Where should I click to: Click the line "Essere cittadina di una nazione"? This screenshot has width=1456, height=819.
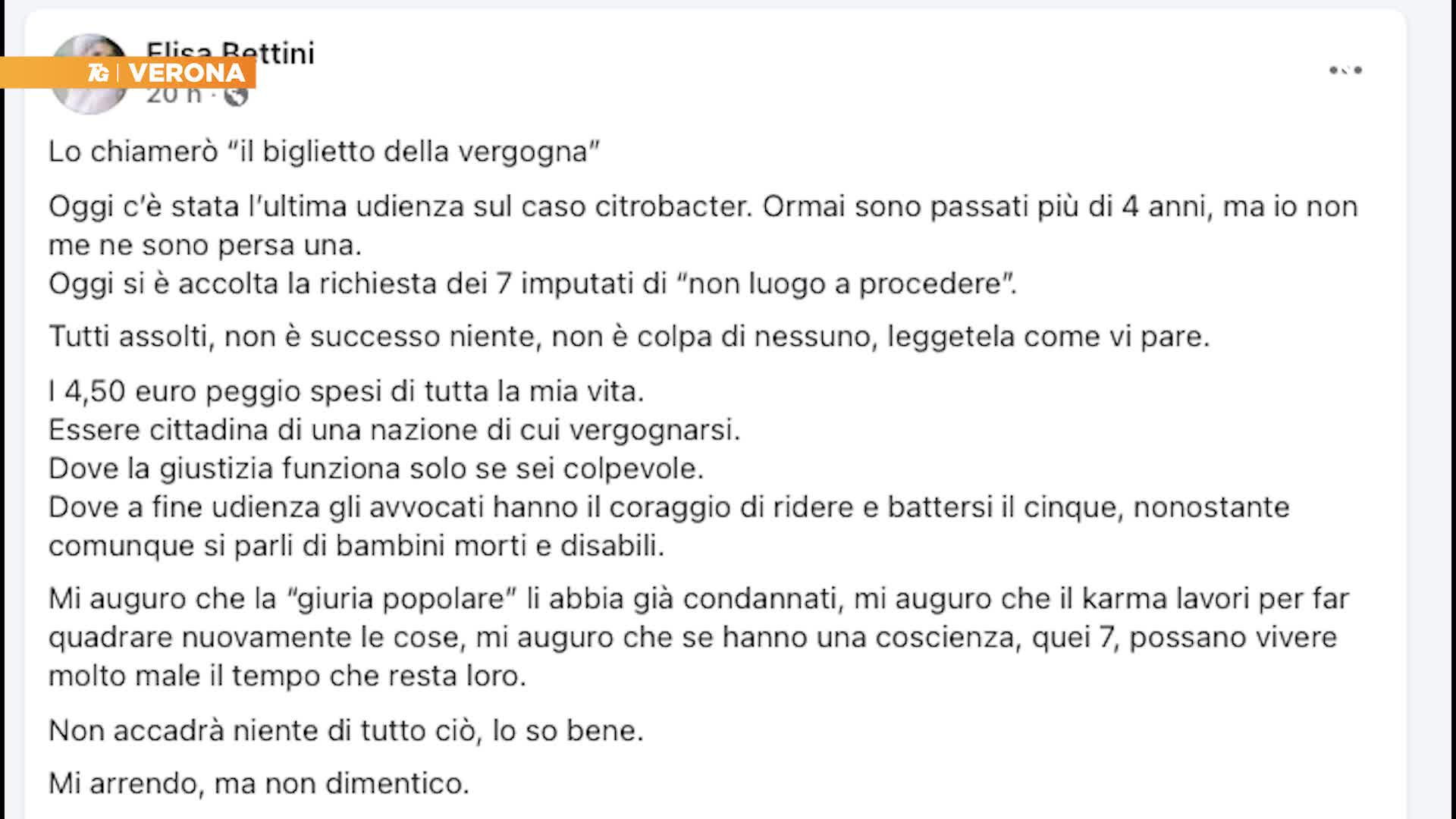pyautogui.click(x=394, y=430)
